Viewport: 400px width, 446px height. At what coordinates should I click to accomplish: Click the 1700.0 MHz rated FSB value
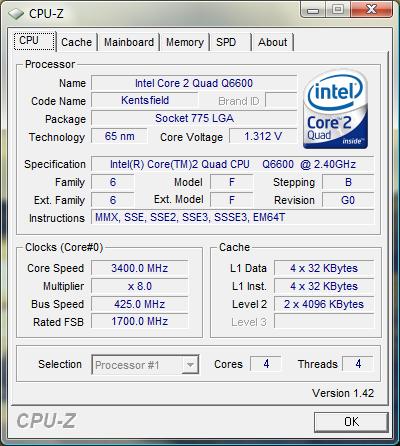(140, 322)
